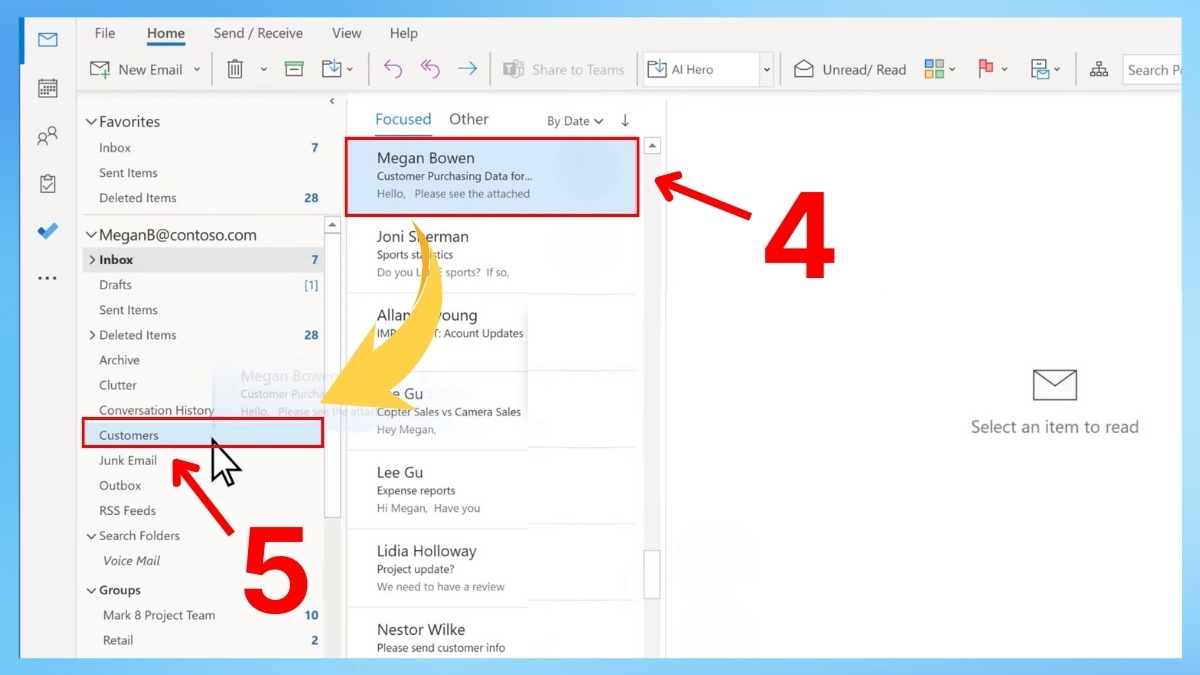The width and height of the screenshot is (1200, 675).
Task: Switch to the Other inbox tab
Action: 469,119
